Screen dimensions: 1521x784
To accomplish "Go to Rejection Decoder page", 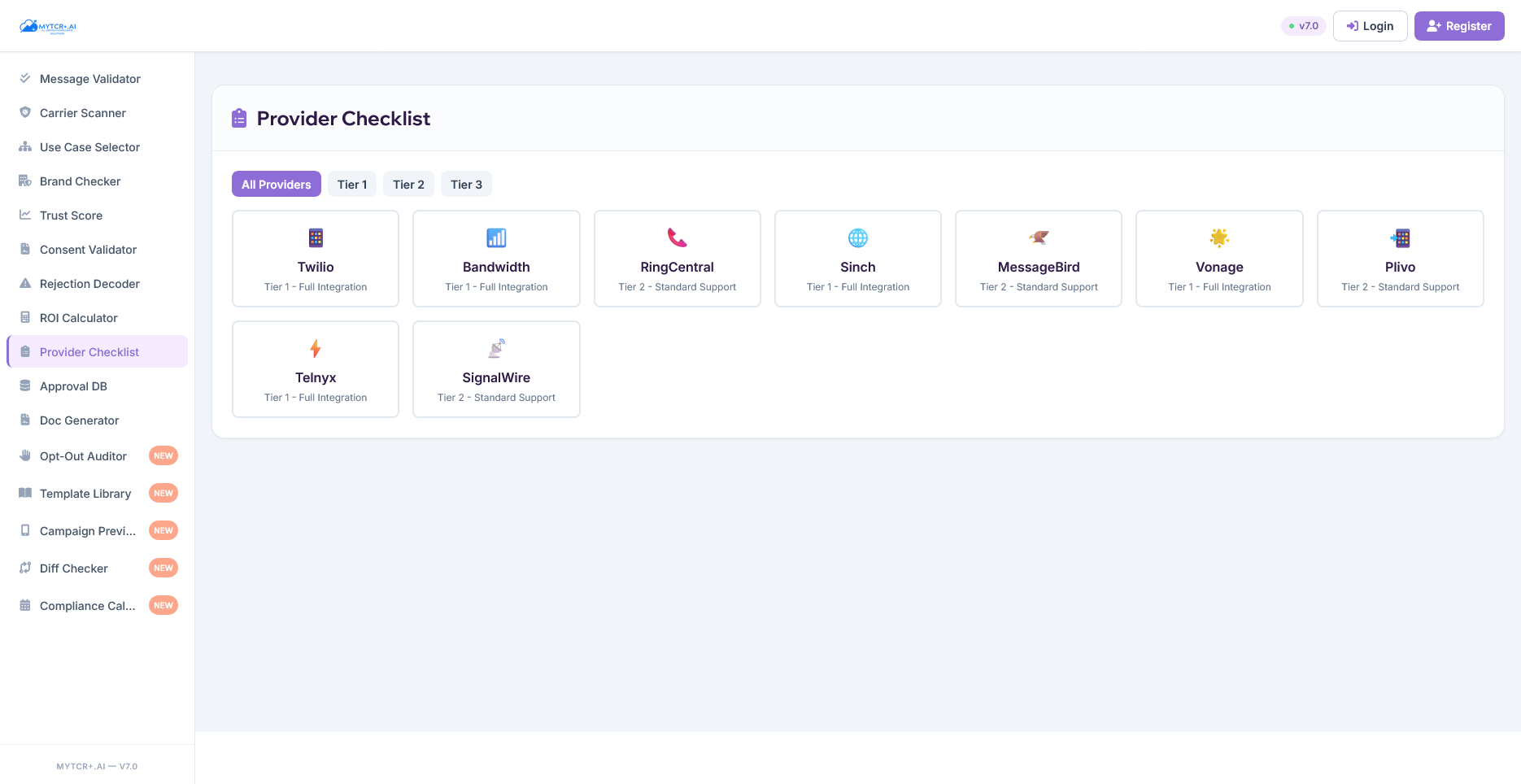I will pyautogui.click(x=89, y=284).
